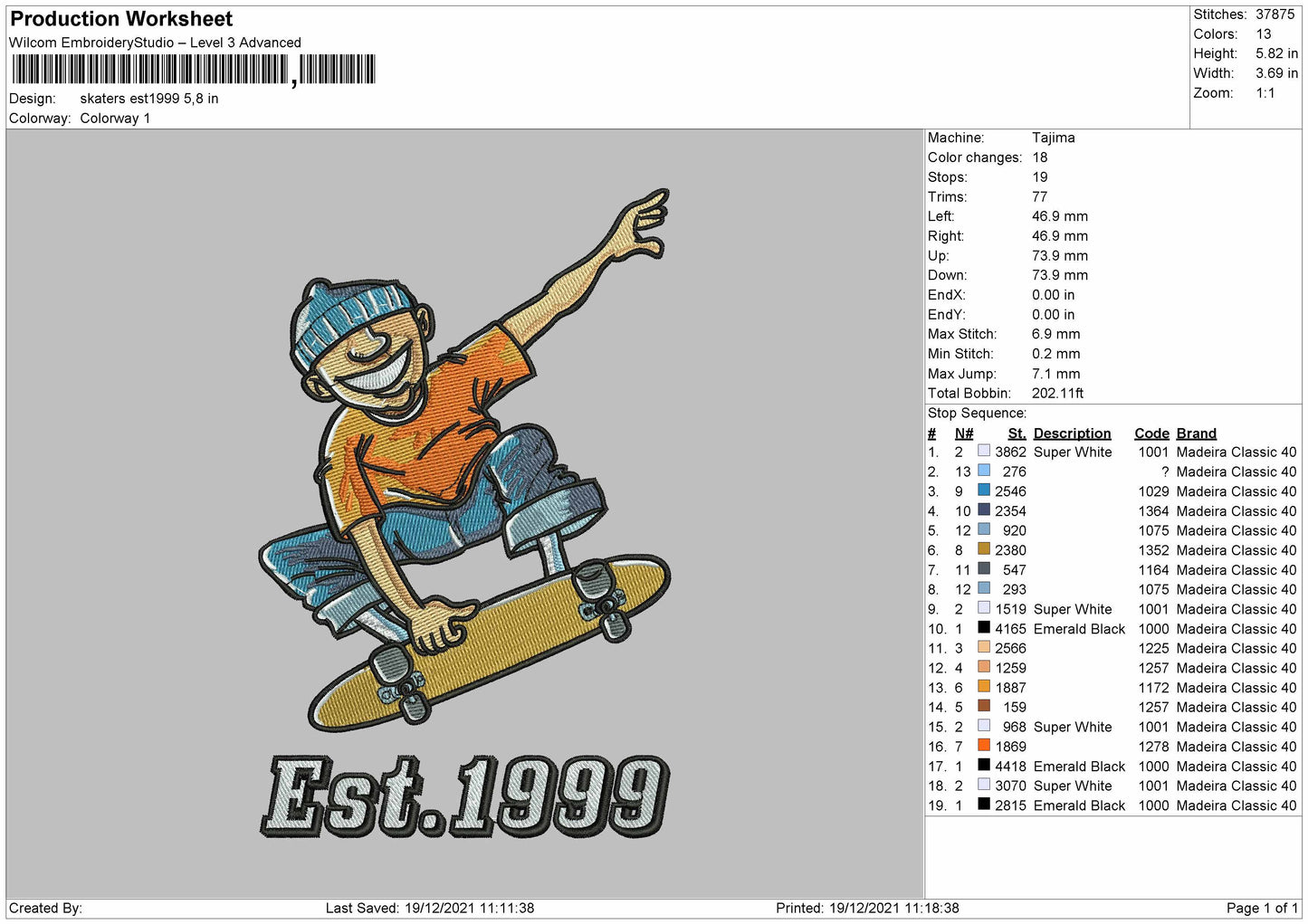Click the Stitches value '37875'
Viewport: 1308px width, 924px height.
pyautogui.click(x=1275, y=14)
